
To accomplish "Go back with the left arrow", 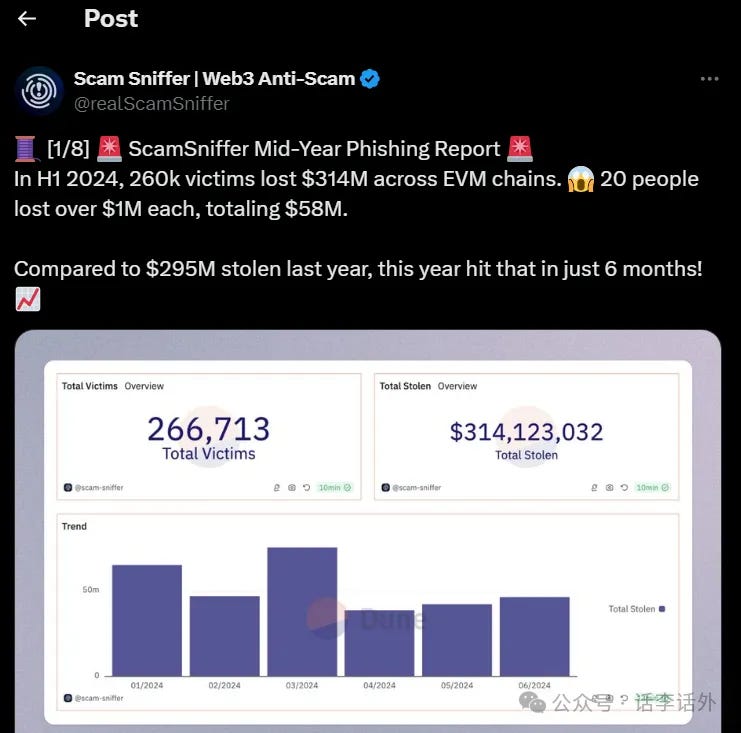I will click(27, 19).
